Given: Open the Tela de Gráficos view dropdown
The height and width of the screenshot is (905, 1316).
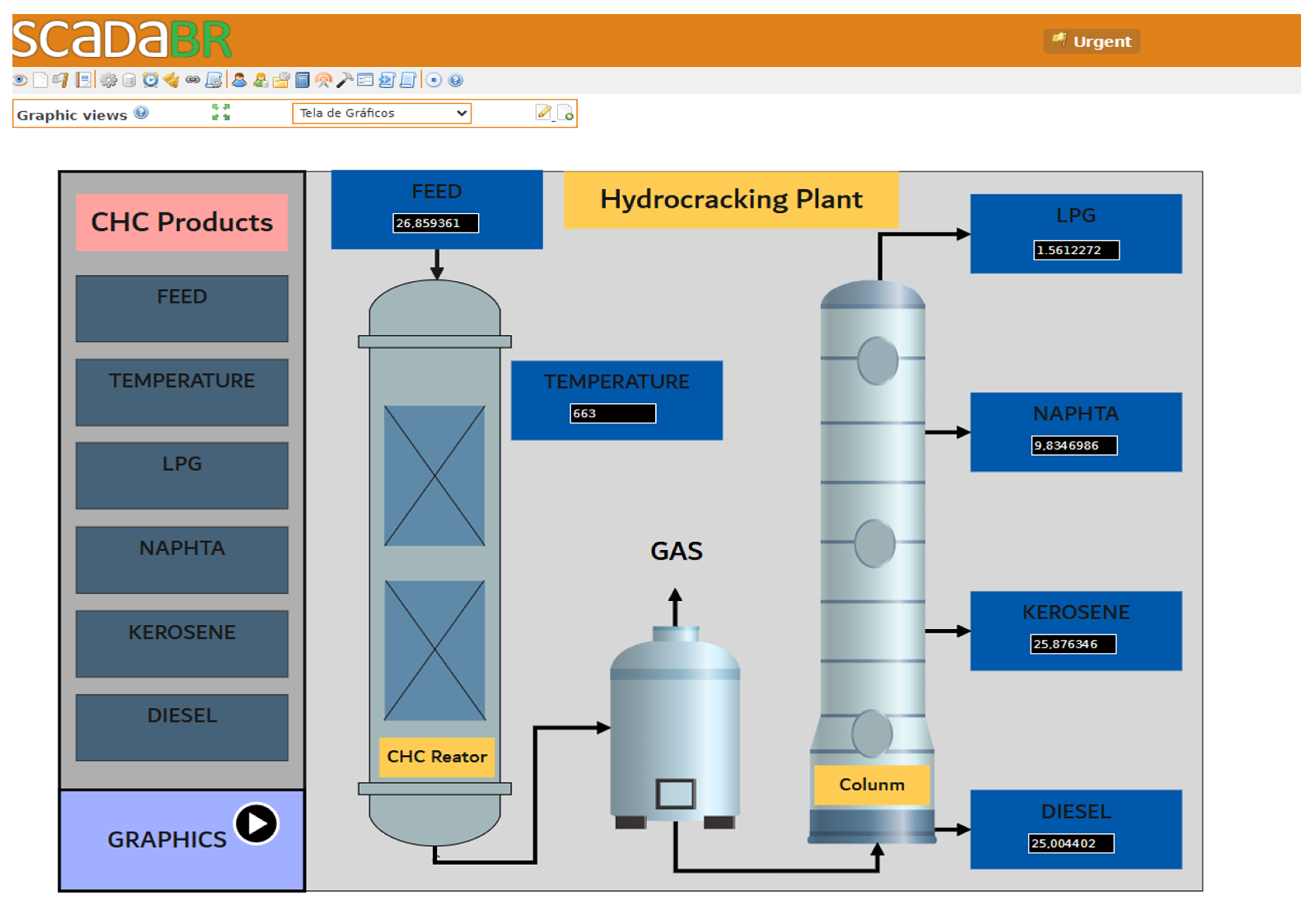Looking at the screenshot, I should pyautogui.click(x=382, y=113).
